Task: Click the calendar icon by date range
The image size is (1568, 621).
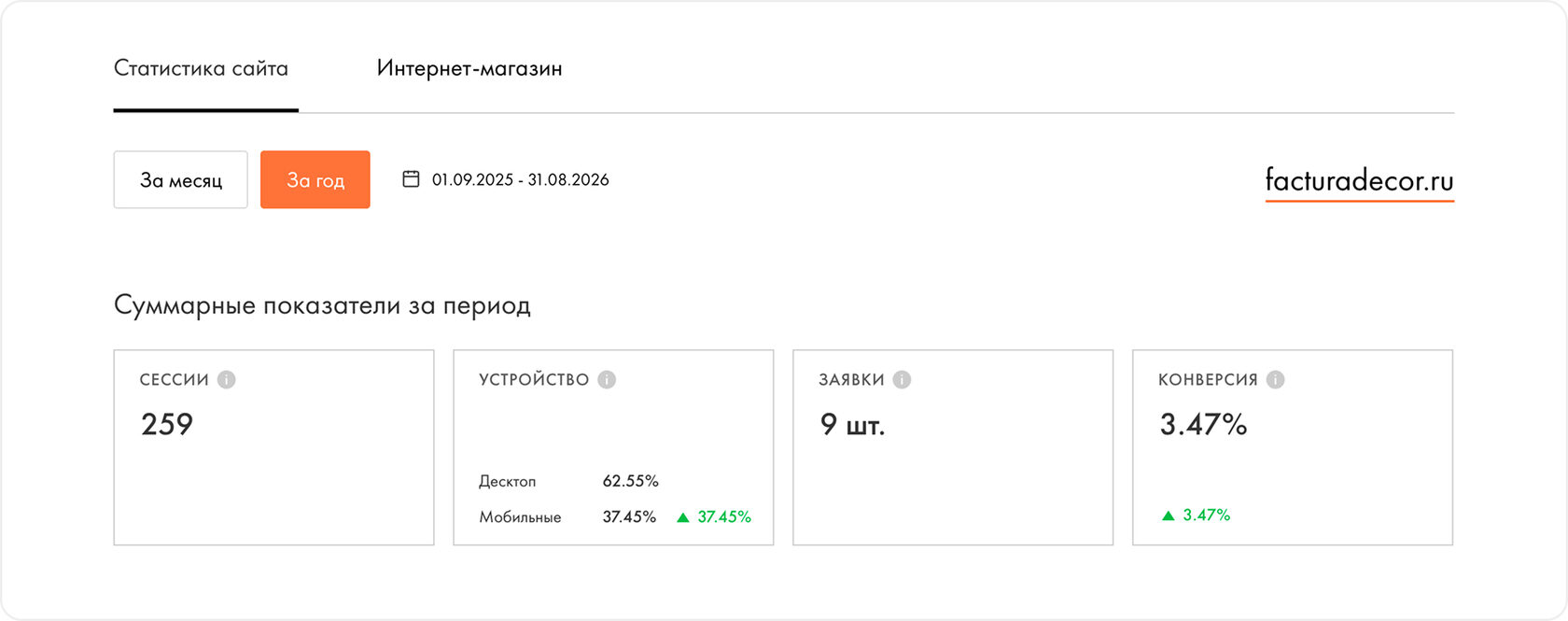Action: click(411, 178)
